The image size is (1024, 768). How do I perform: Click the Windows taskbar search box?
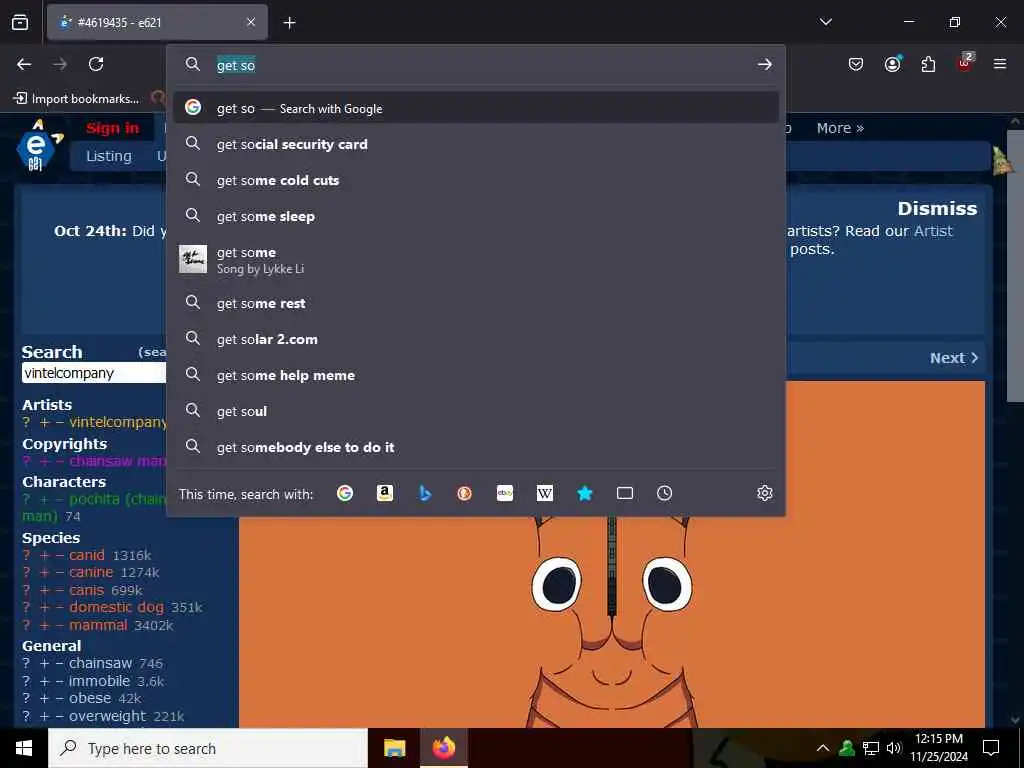(208, 748)
